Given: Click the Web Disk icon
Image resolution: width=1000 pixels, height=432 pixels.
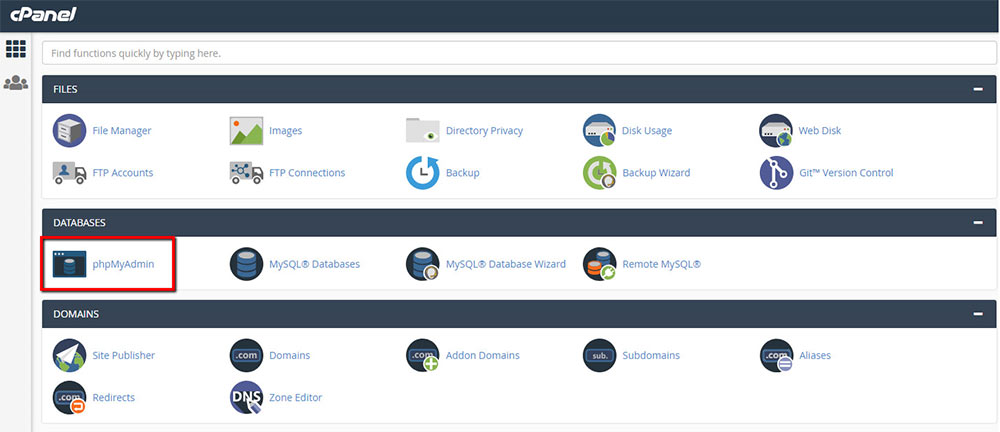Looking at the screenshot, I should point(776,131).
